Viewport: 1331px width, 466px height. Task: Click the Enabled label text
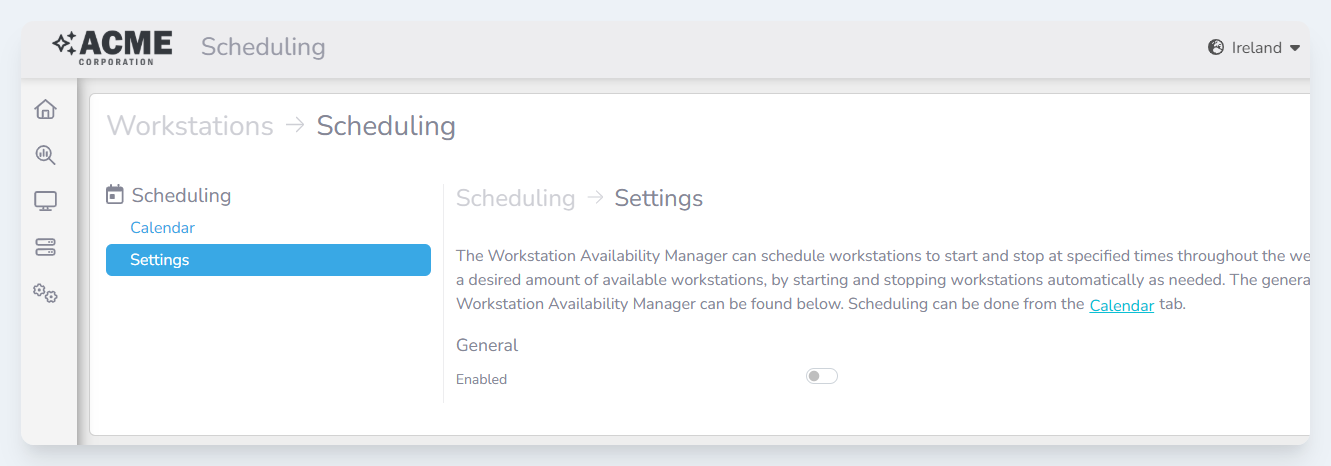481,379
